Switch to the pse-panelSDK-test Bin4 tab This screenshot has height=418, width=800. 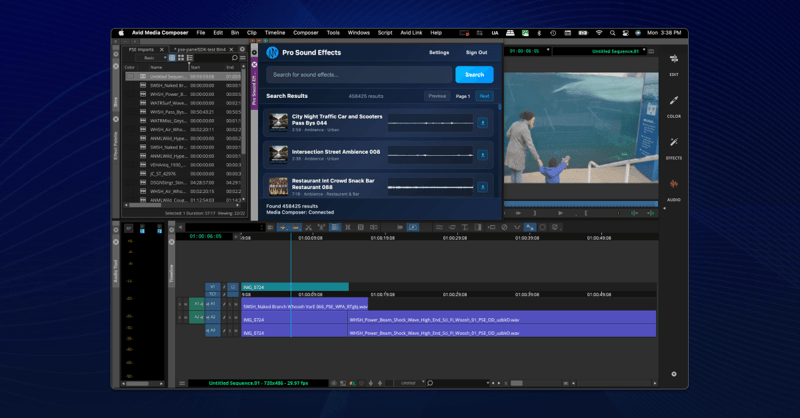point(202,50)
